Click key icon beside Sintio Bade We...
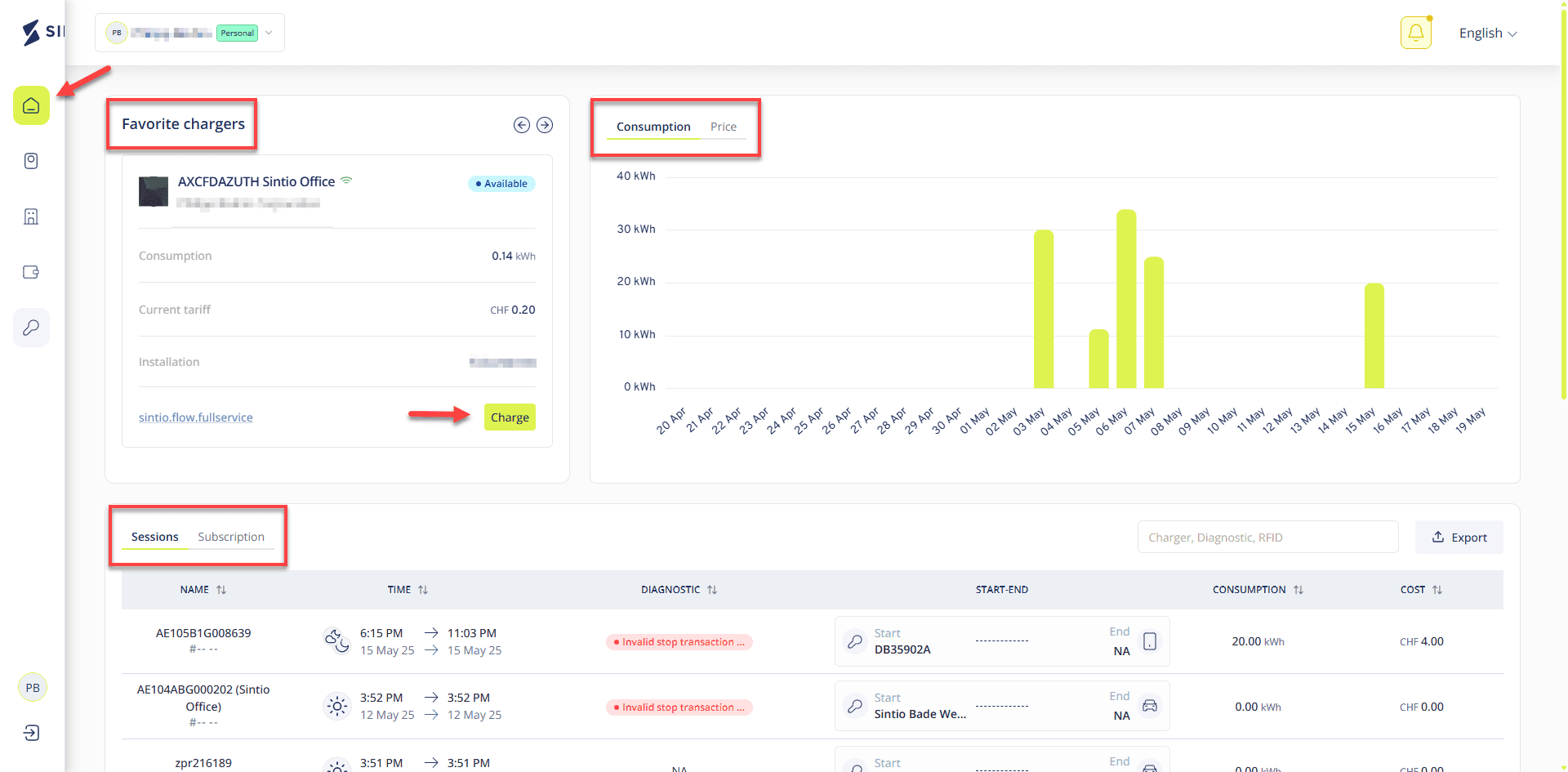The width and height of the screenshot is (1568, 772). [855, 706]
